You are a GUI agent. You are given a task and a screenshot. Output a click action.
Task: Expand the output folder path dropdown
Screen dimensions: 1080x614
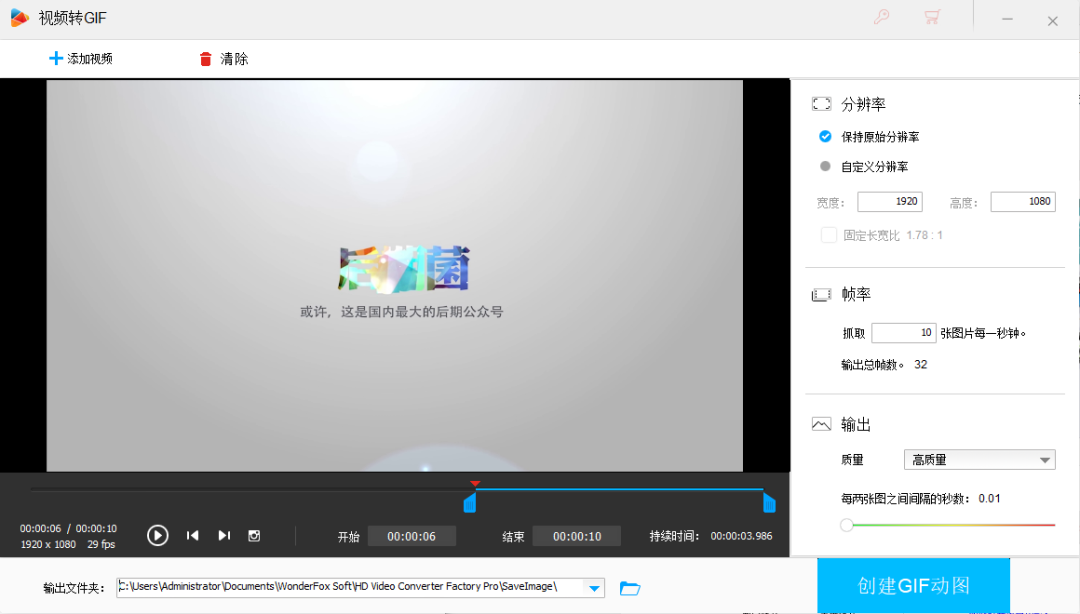pyautogui.click(x=595, y=588)
